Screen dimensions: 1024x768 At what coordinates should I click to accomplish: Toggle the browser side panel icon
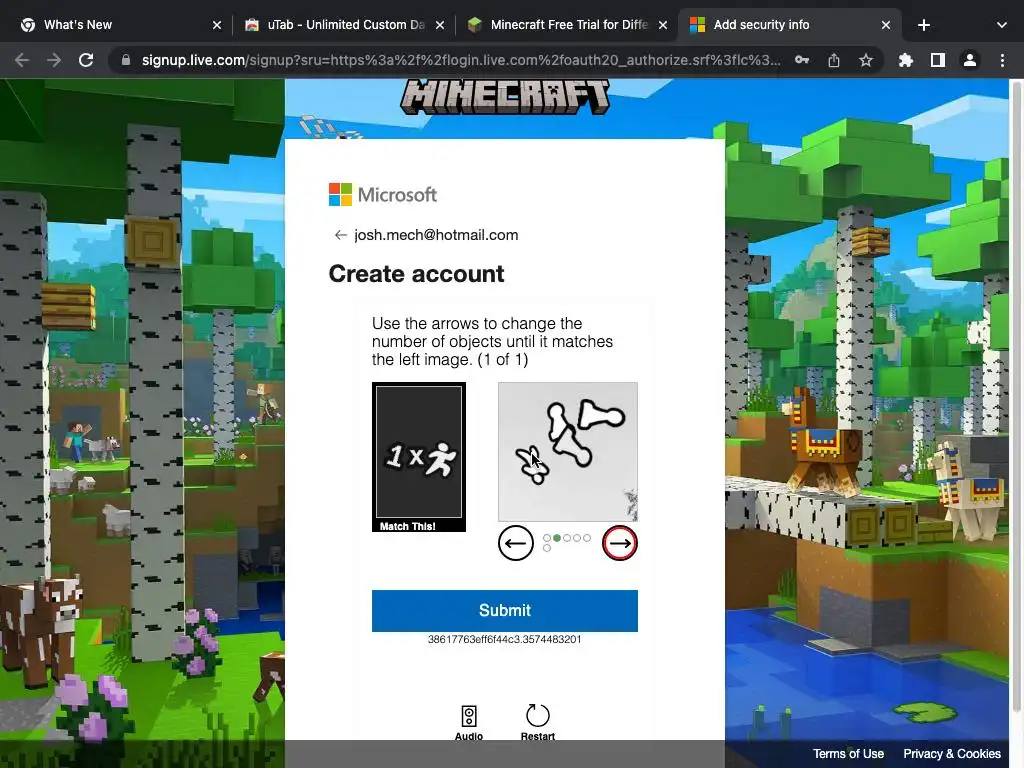pos(938,60)
